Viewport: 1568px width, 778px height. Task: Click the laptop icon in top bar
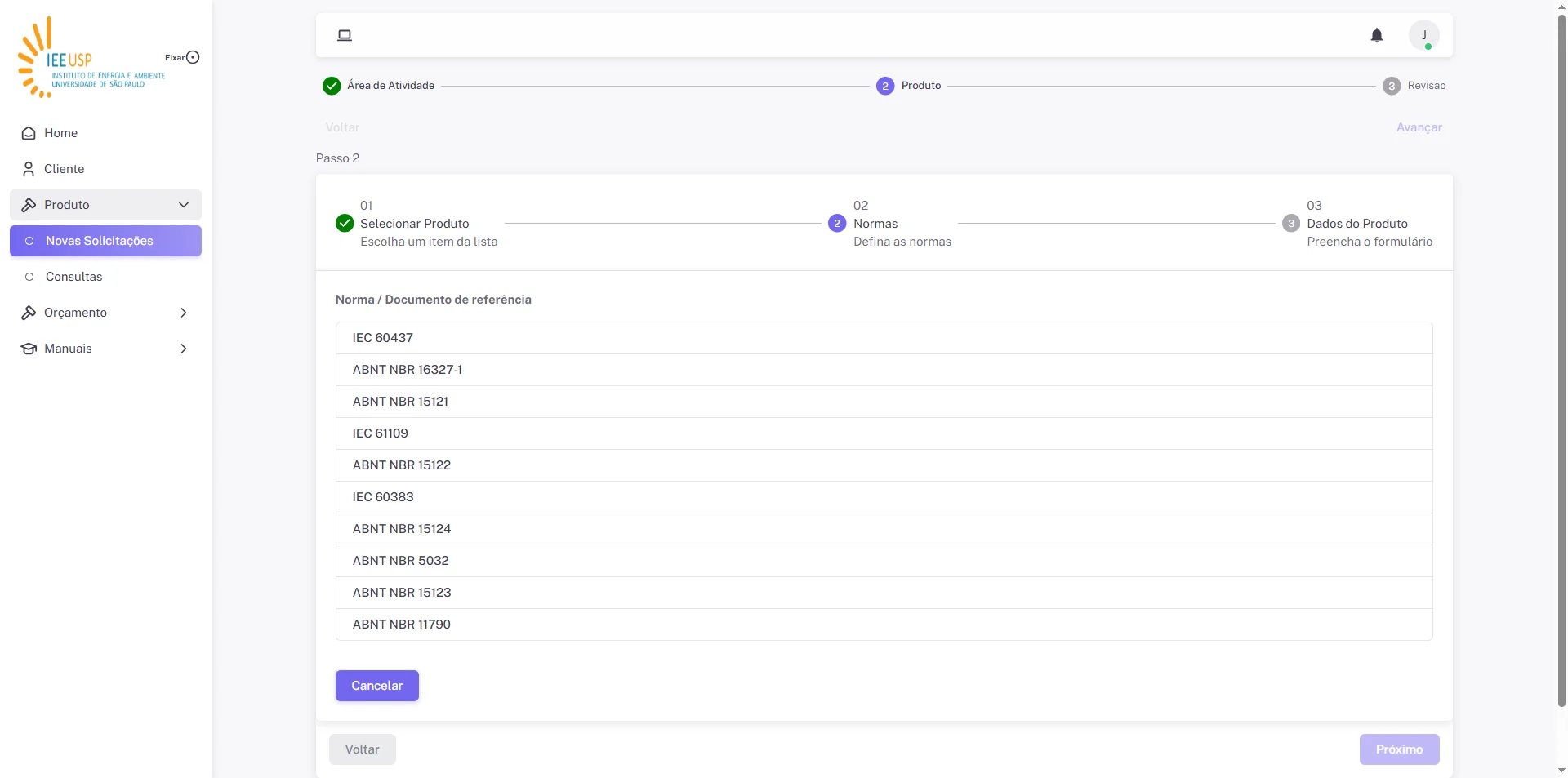[x=345, y=35]
